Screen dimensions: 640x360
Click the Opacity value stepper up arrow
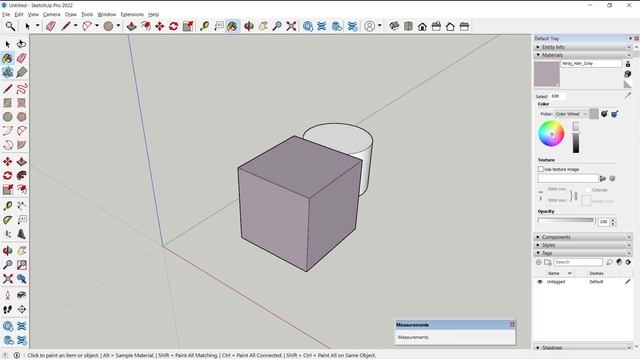click(x=613, y=220)
